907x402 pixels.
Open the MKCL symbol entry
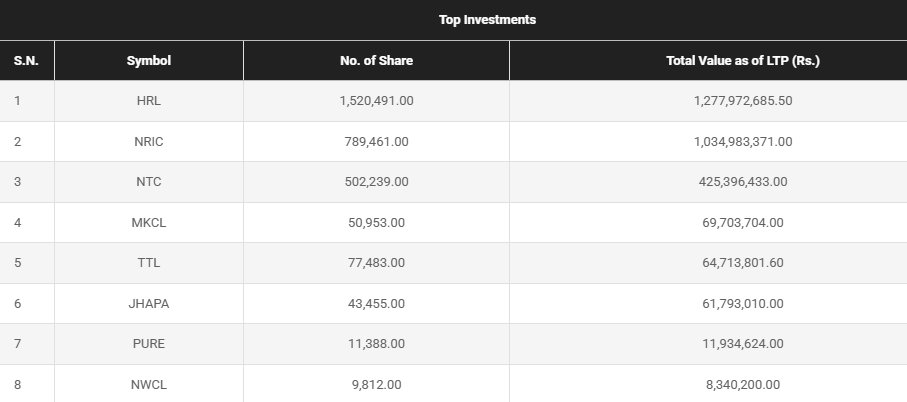coord(149,223)
